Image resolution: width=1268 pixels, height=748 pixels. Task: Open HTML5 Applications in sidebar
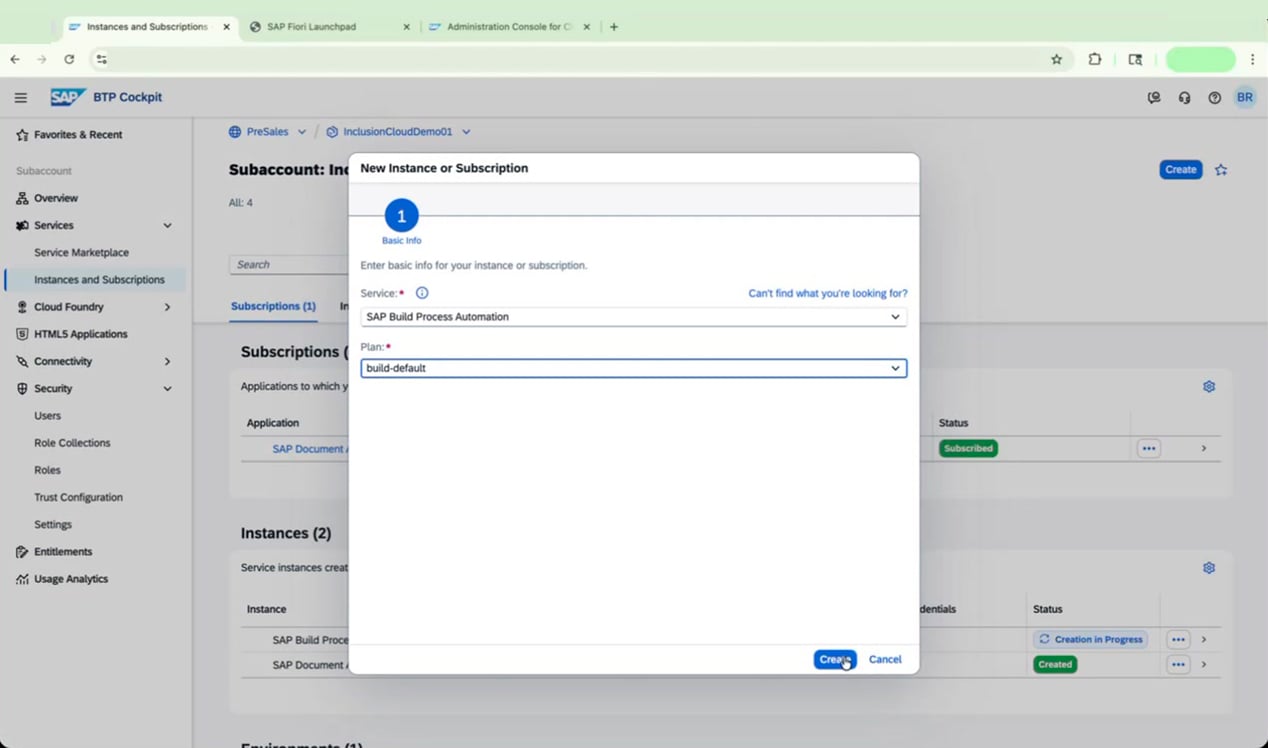81,334
